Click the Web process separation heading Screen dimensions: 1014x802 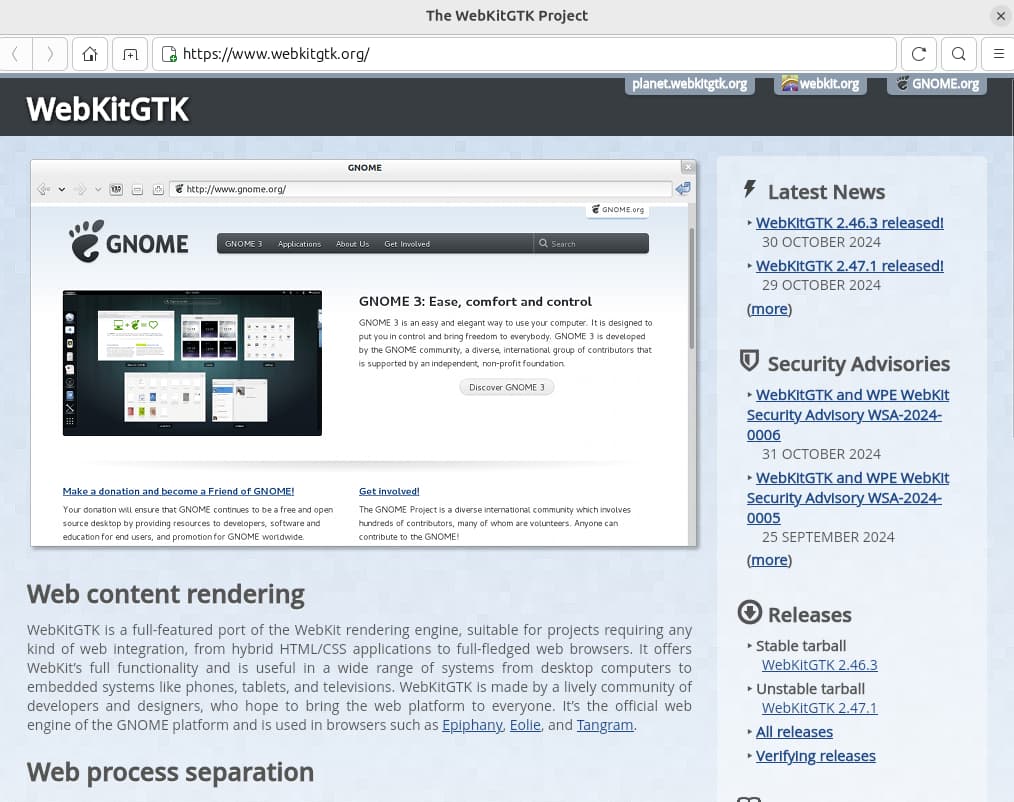(x=170, y=772)
